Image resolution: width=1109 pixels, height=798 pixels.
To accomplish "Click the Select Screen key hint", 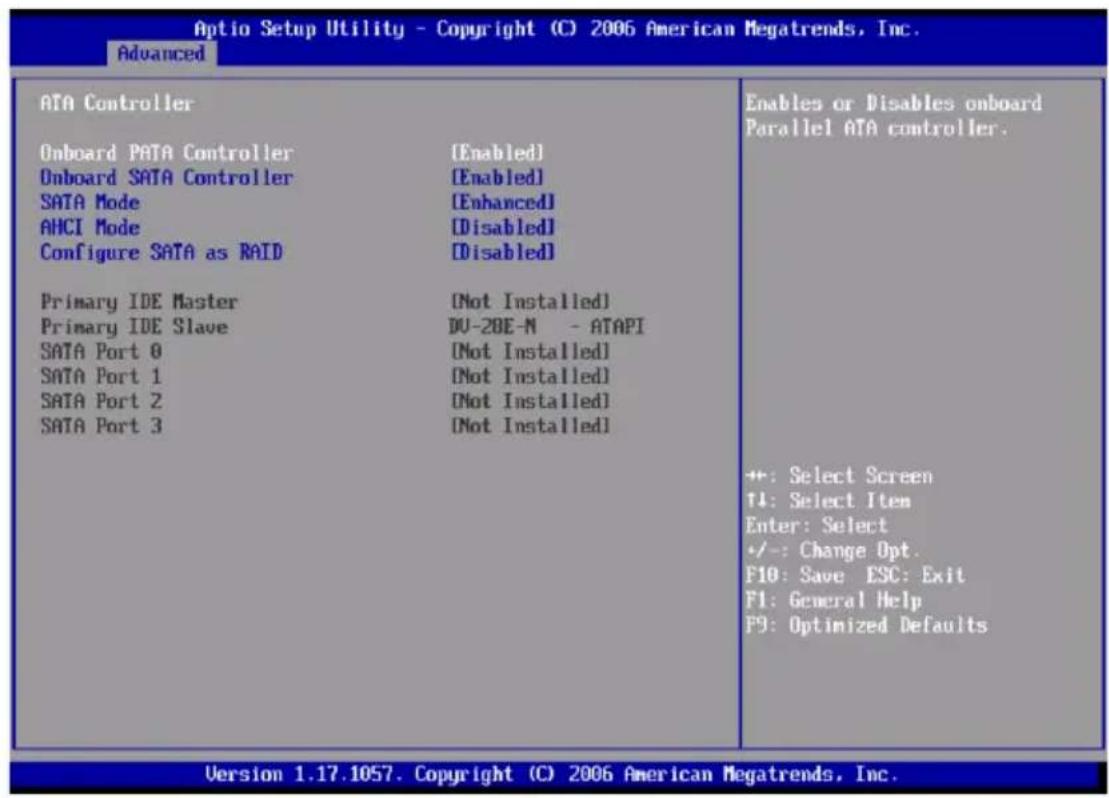I will click(x=839, y=476).
